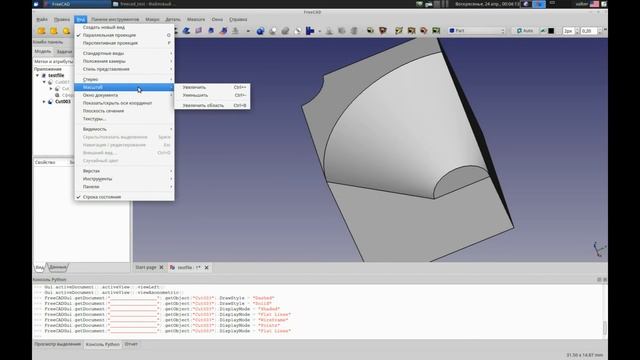Collapse the Cut001 tree node
This screenshot has width=640, height=360.
tap(44, 82)
